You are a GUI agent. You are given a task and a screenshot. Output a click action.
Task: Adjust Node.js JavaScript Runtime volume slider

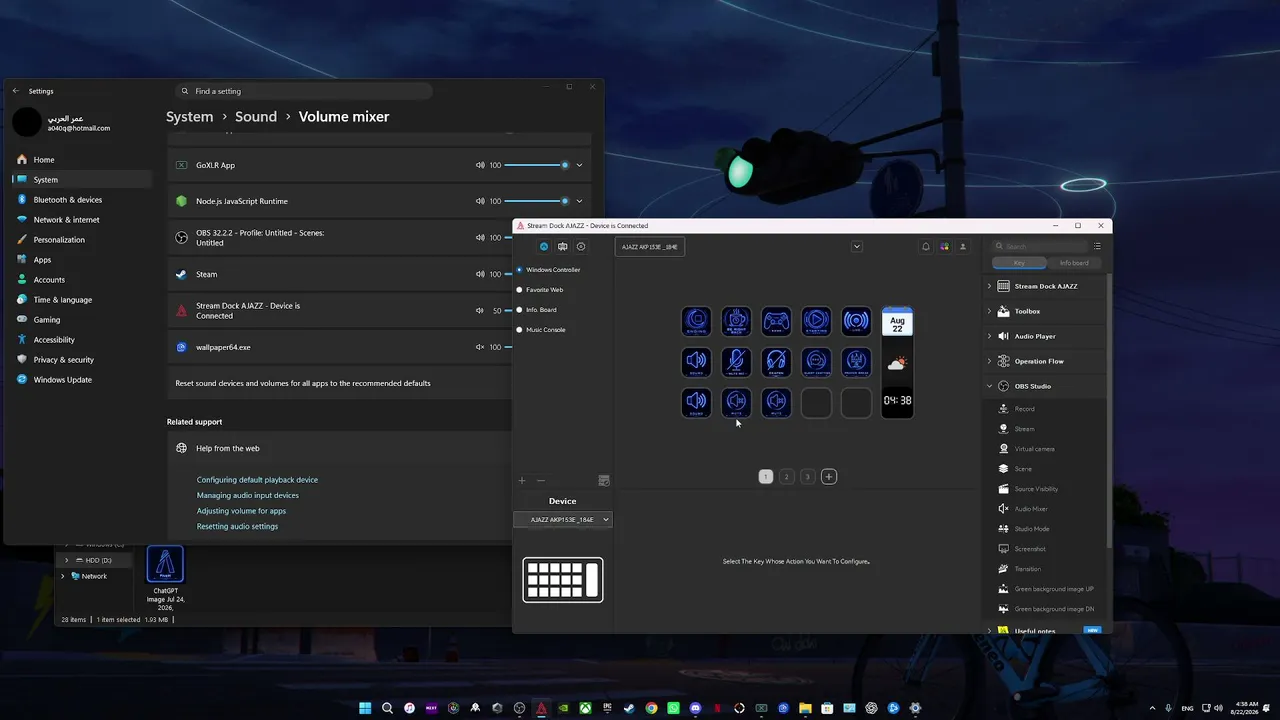click(538, 201)
